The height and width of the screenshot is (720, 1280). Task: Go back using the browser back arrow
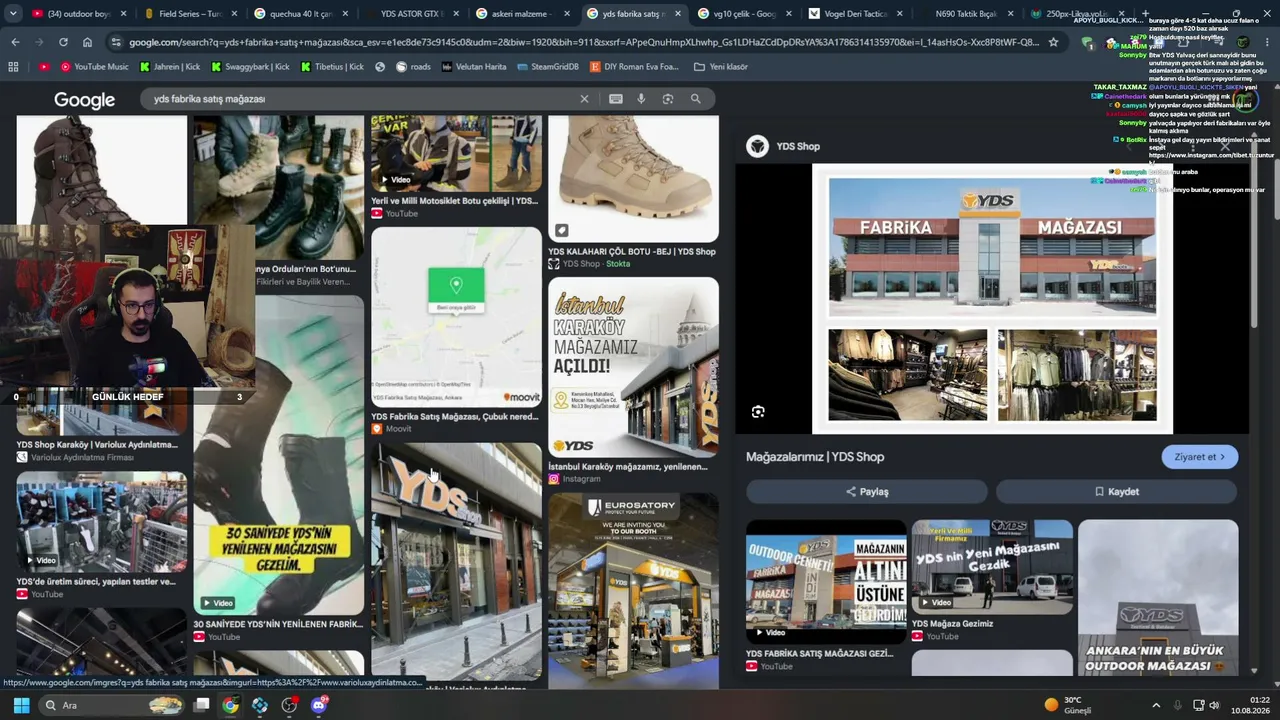(x=15, y=42)
